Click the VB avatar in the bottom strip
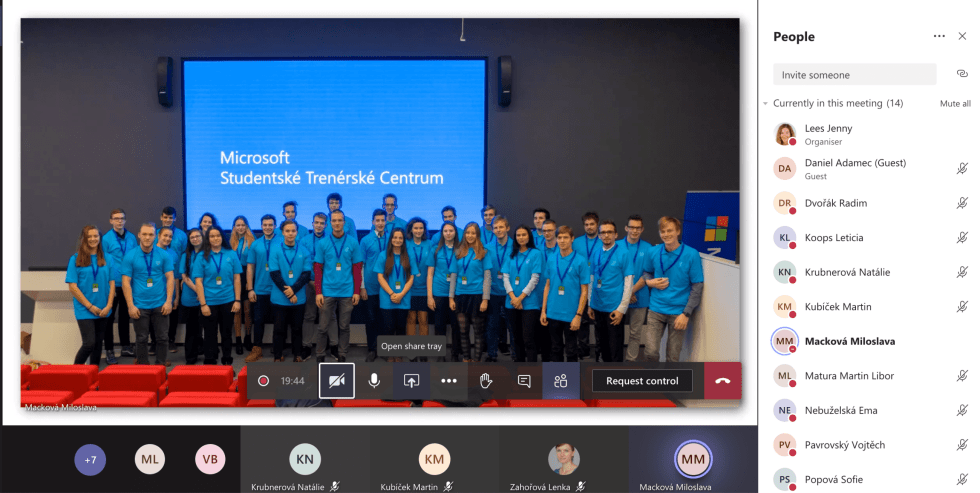Screen dimensions: 980x493 (210, 460)
